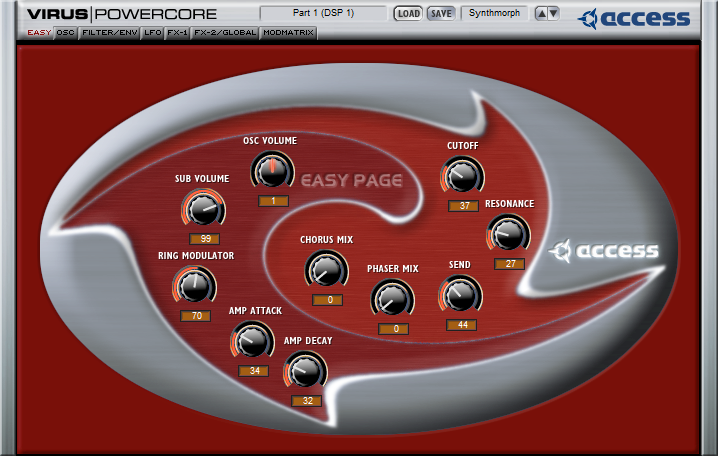Screen dimensions: 718x456
Task: Open the MODMATRIX tab
Action: point(288,33)
